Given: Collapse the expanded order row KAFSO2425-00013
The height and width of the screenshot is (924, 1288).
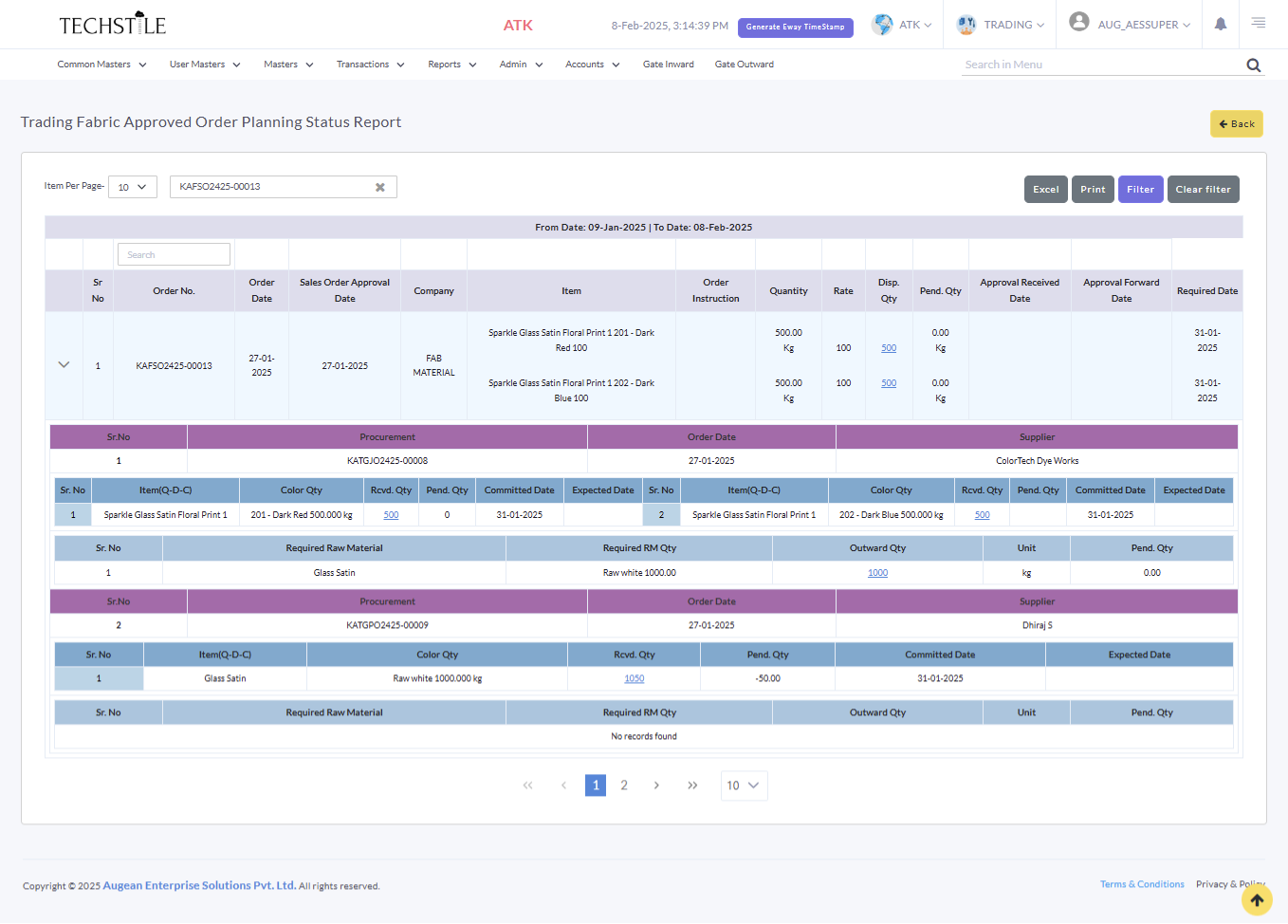Looking at the screenshot, I should [64, 365].
